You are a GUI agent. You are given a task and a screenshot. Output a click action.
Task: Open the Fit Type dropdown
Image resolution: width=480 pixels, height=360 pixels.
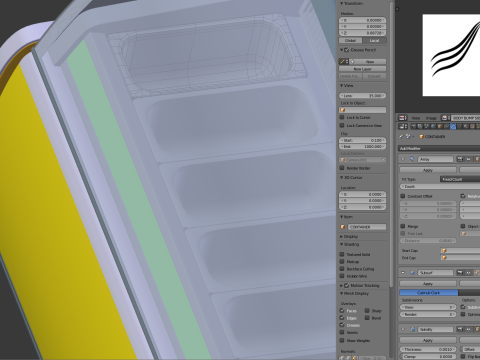pos(460,179)
